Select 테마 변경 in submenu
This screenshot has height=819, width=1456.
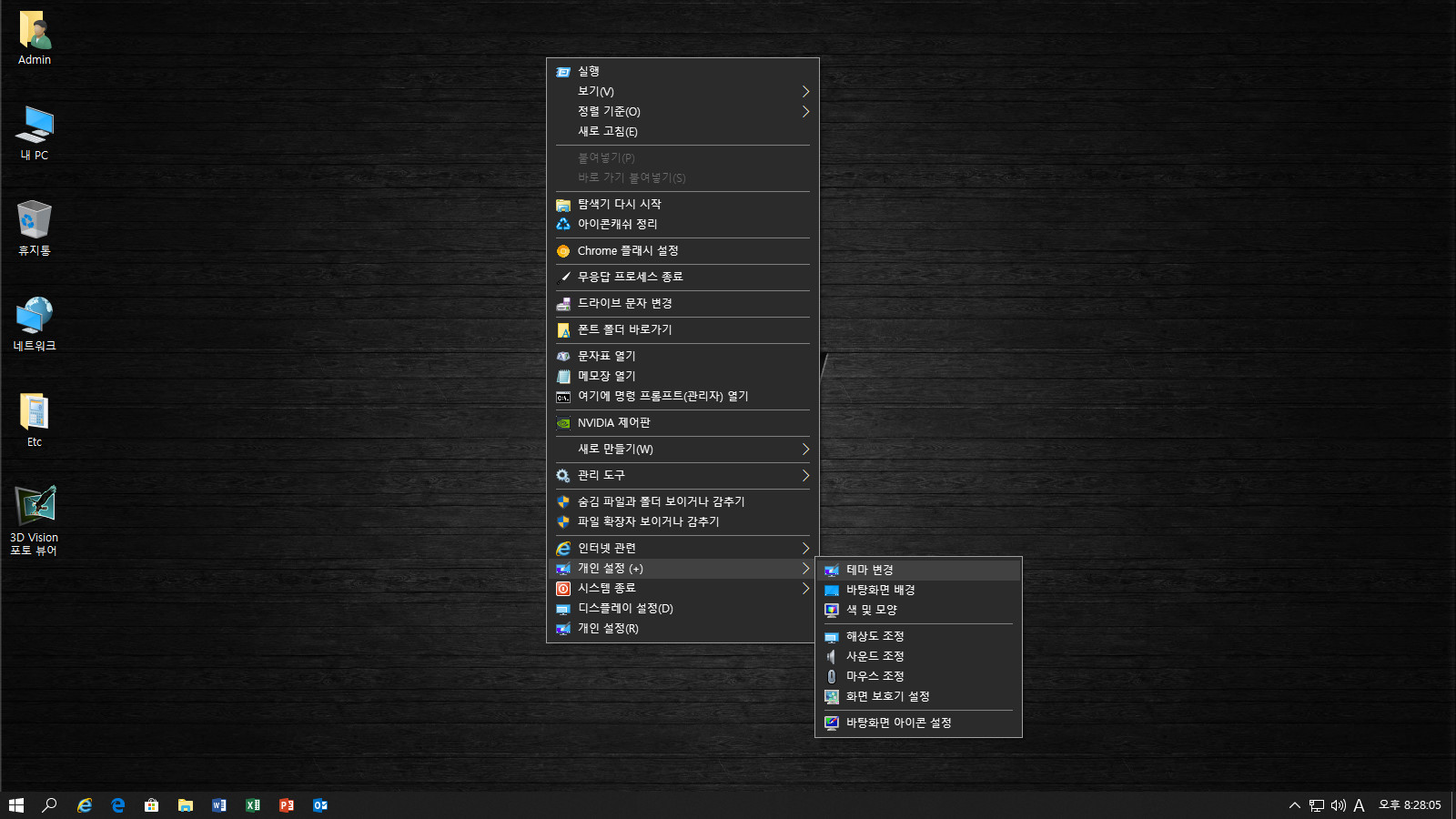pyautogui.click(x=918, y=570)
